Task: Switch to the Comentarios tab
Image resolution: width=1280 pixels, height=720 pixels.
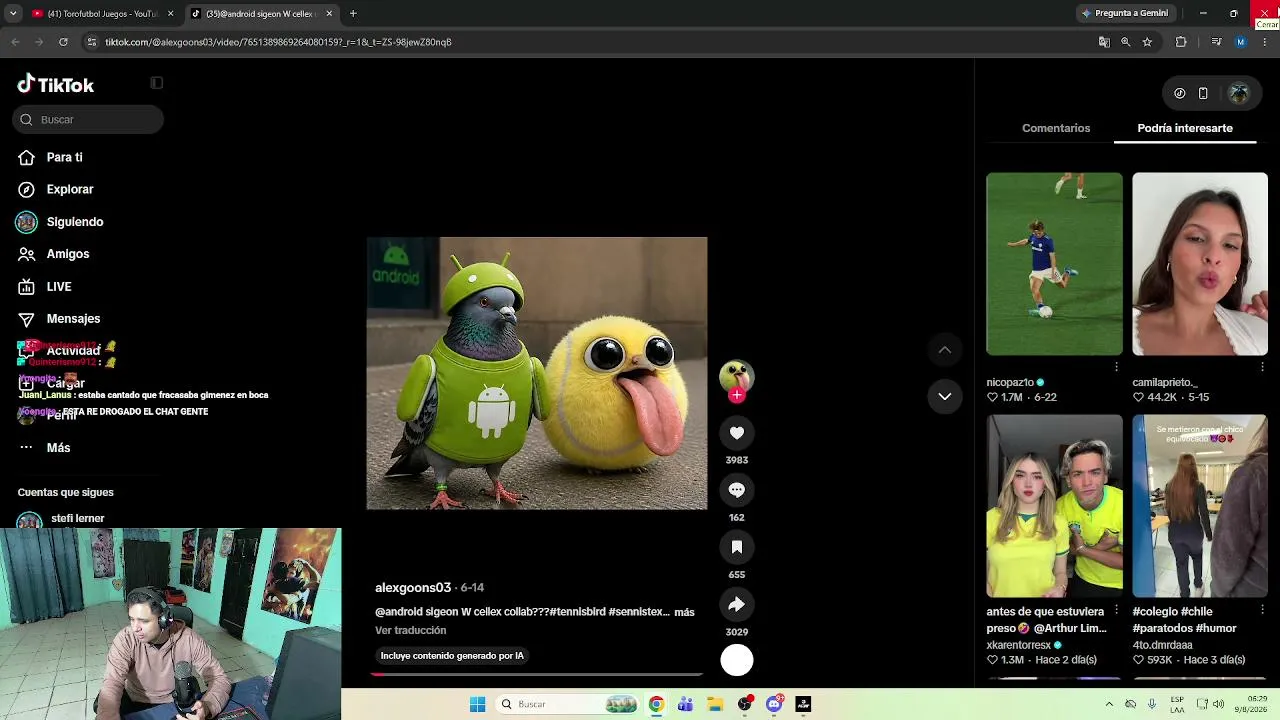Action: [1056, 128]
